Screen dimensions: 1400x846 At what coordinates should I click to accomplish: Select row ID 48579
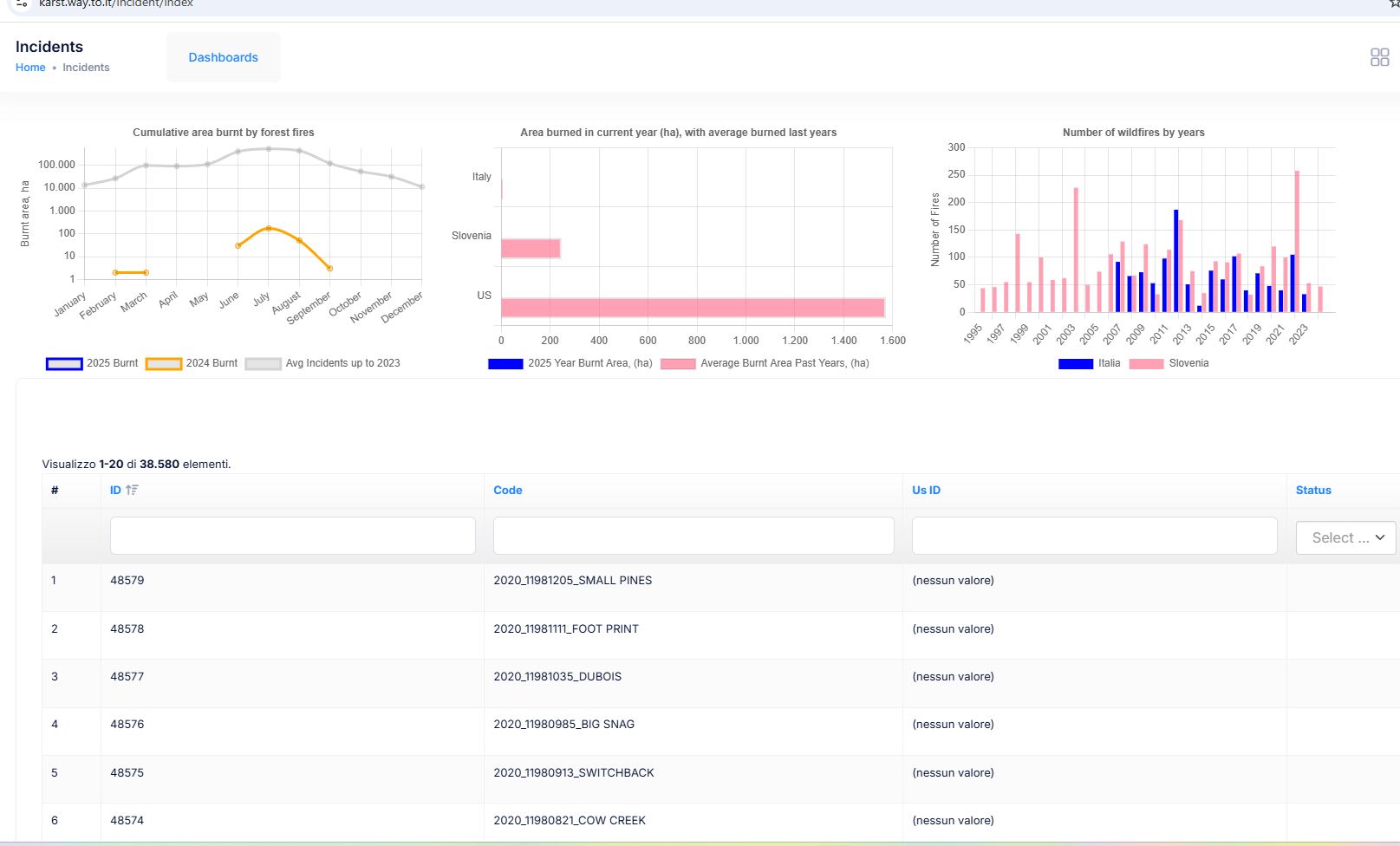point(127,581)
